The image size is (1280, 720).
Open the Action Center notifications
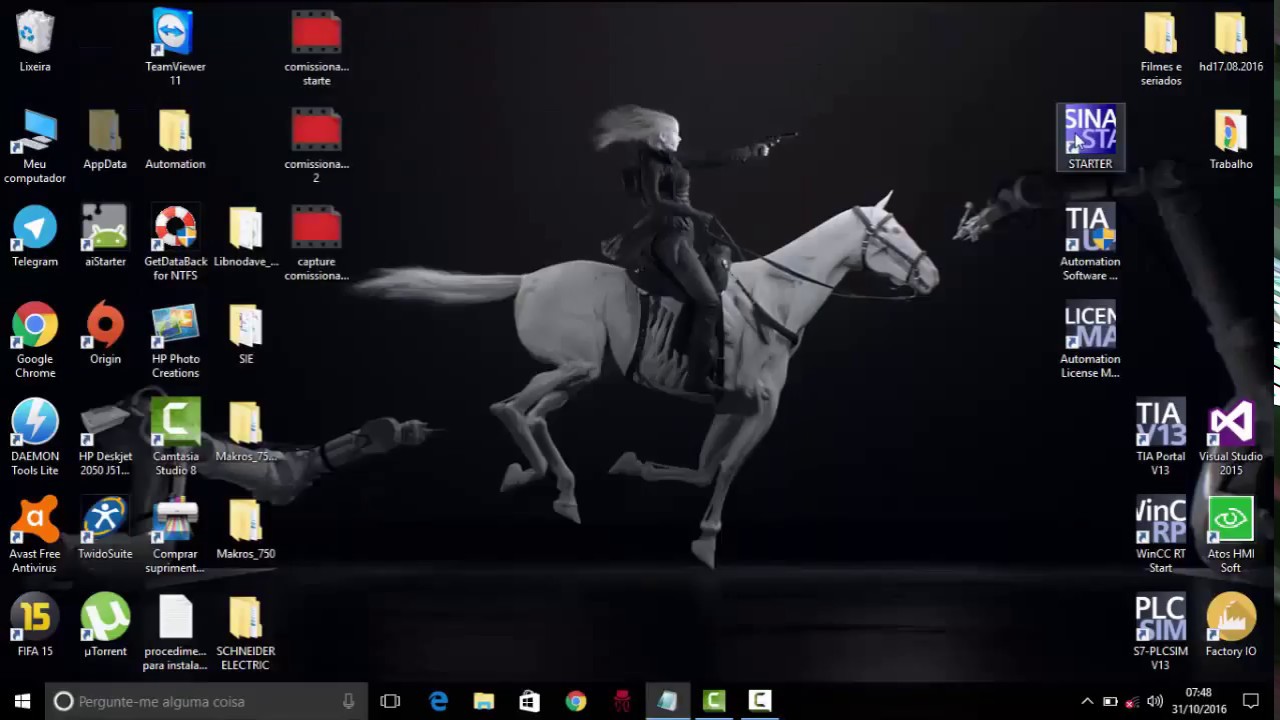[x=1250, y=701]
